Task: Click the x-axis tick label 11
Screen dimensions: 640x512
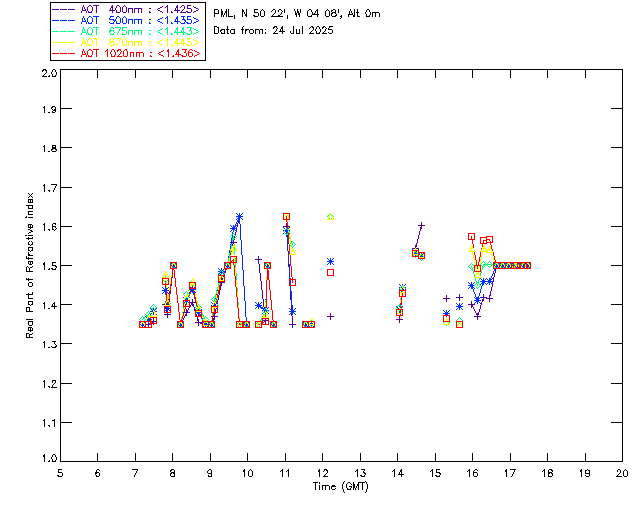Action: [285, 474]
